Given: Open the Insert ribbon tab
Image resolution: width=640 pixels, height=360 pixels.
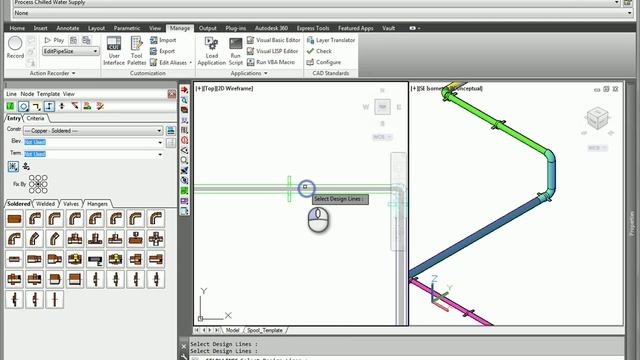Looking at the screenshot, I should point(40,28).
